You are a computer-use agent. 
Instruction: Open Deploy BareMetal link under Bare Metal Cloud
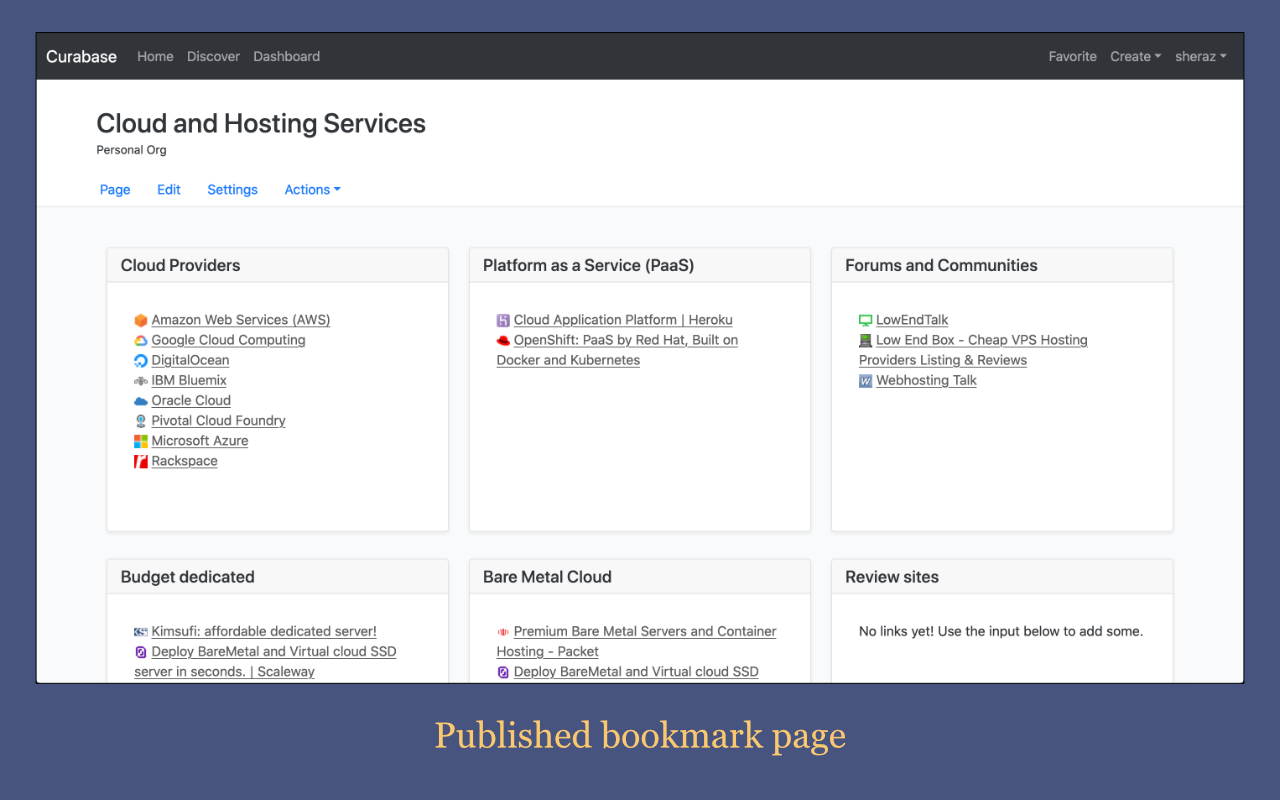pyautogui.click(x=636, y=671)
